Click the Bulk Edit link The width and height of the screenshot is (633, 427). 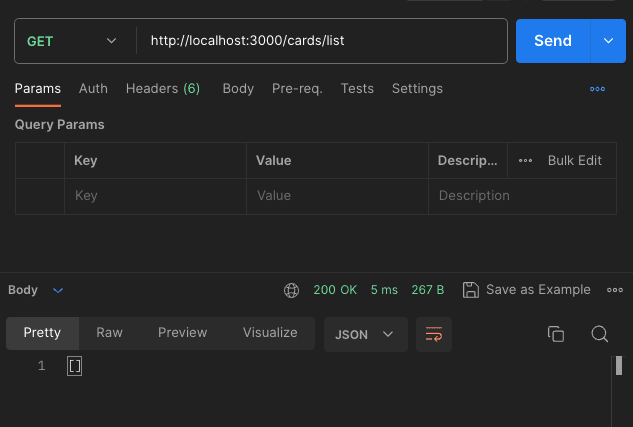(574, 161)
